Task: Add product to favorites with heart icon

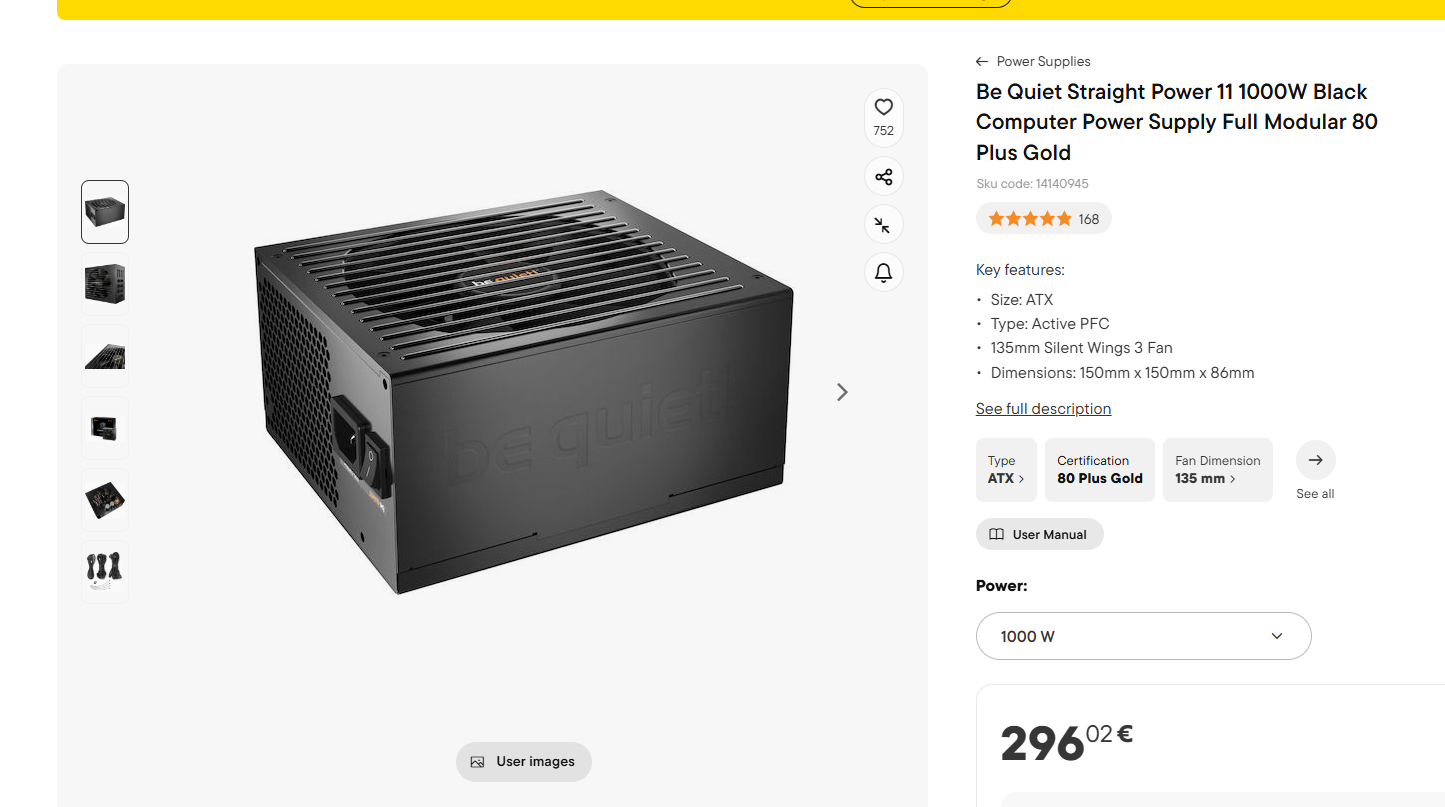Action: click(883, 108)
